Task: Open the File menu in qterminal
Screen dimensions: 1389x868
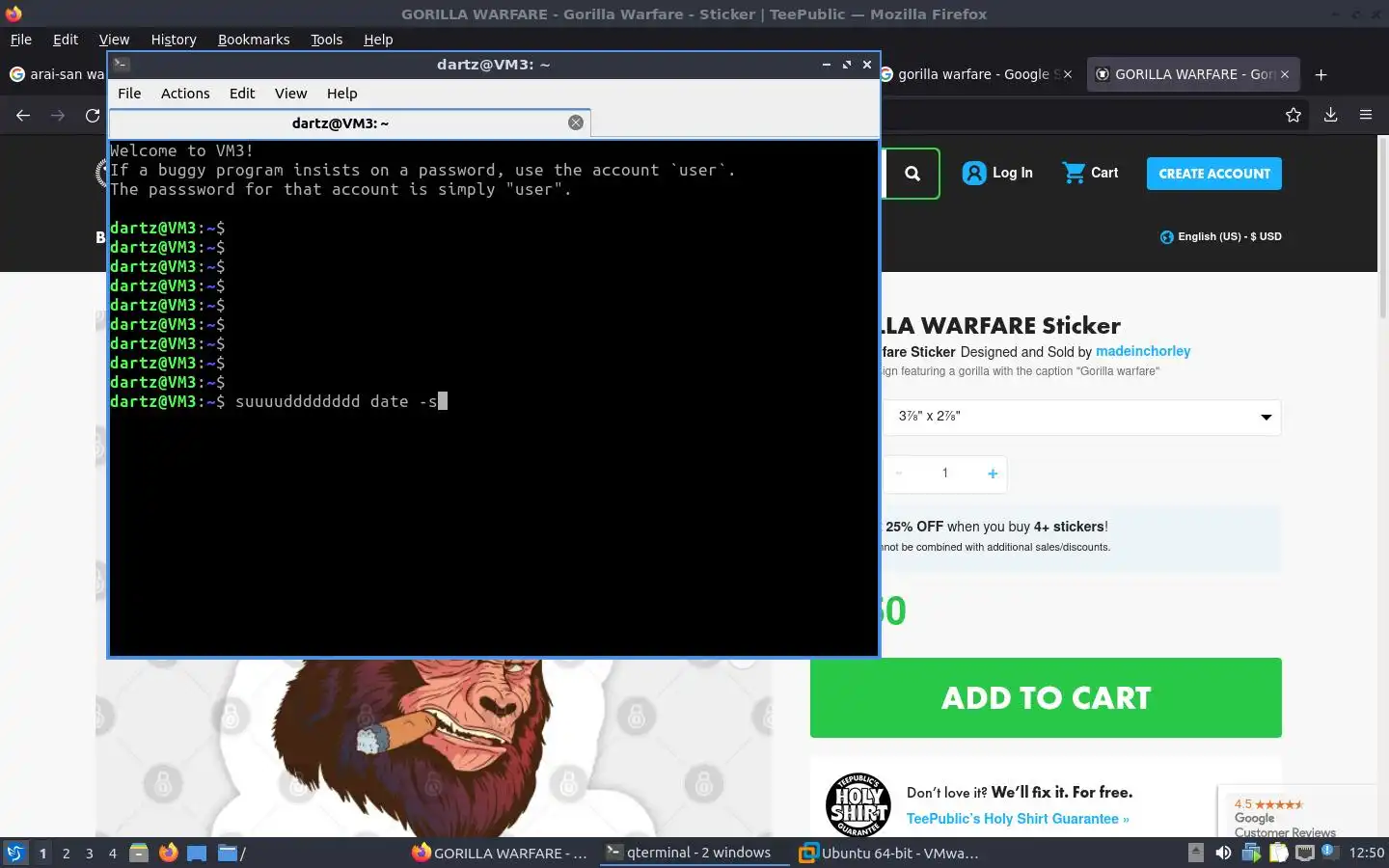Action: pyautogui.click(x=129, y=94)
